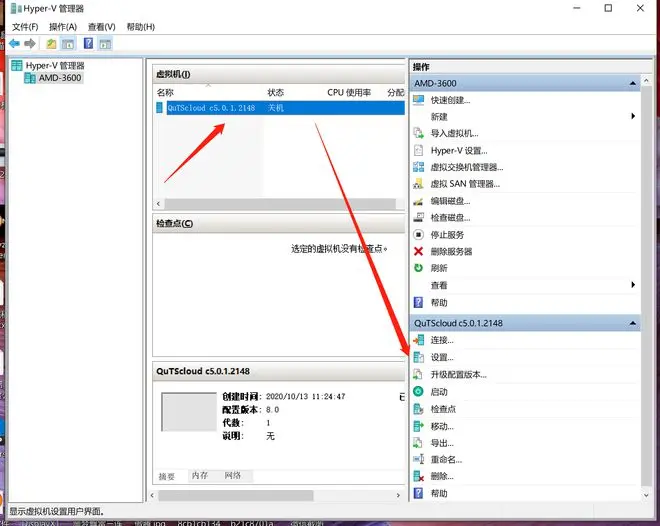Click the 检查点 action icon
The image size is (660, 526).
[418, 409]
